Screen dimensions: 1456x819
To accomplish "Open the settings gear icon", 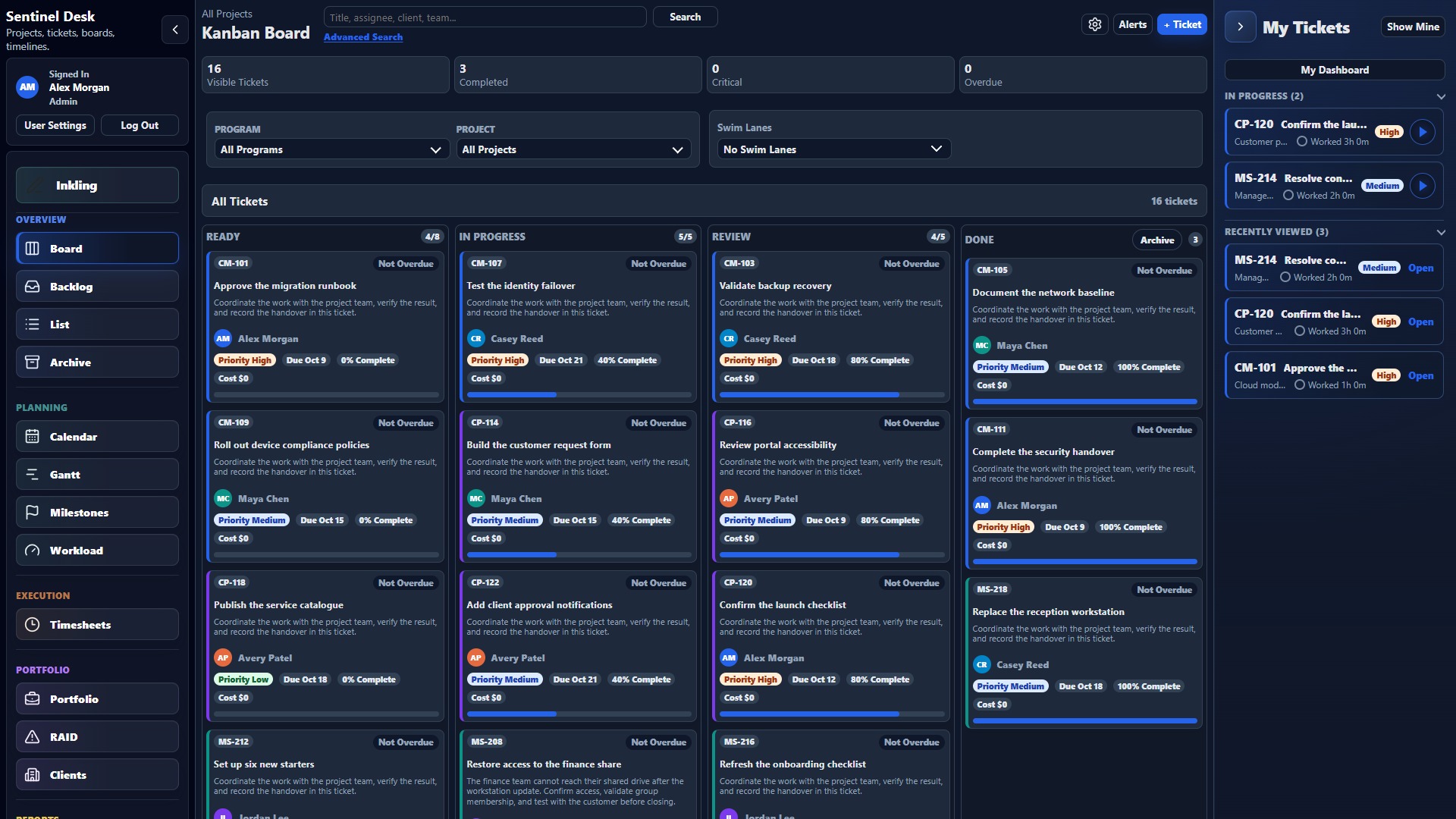I will click(x=1094, y=24).
